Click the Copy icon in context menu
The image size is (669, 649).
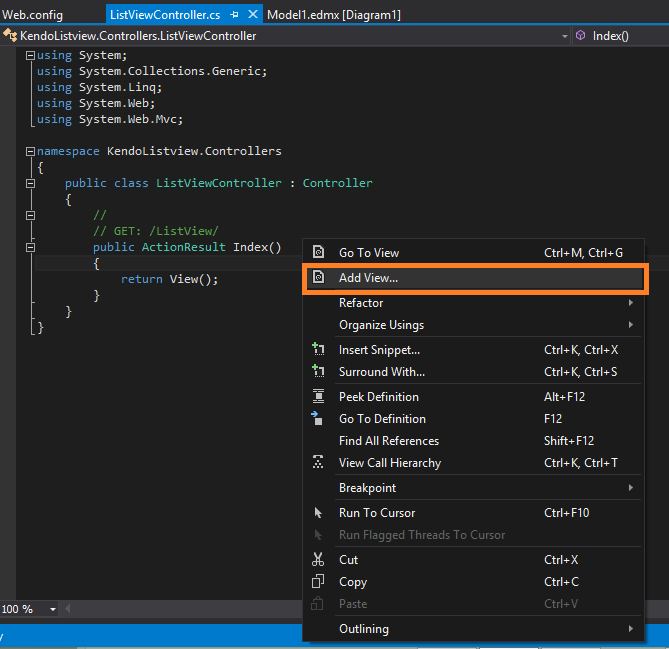click(x=318, y=582)
